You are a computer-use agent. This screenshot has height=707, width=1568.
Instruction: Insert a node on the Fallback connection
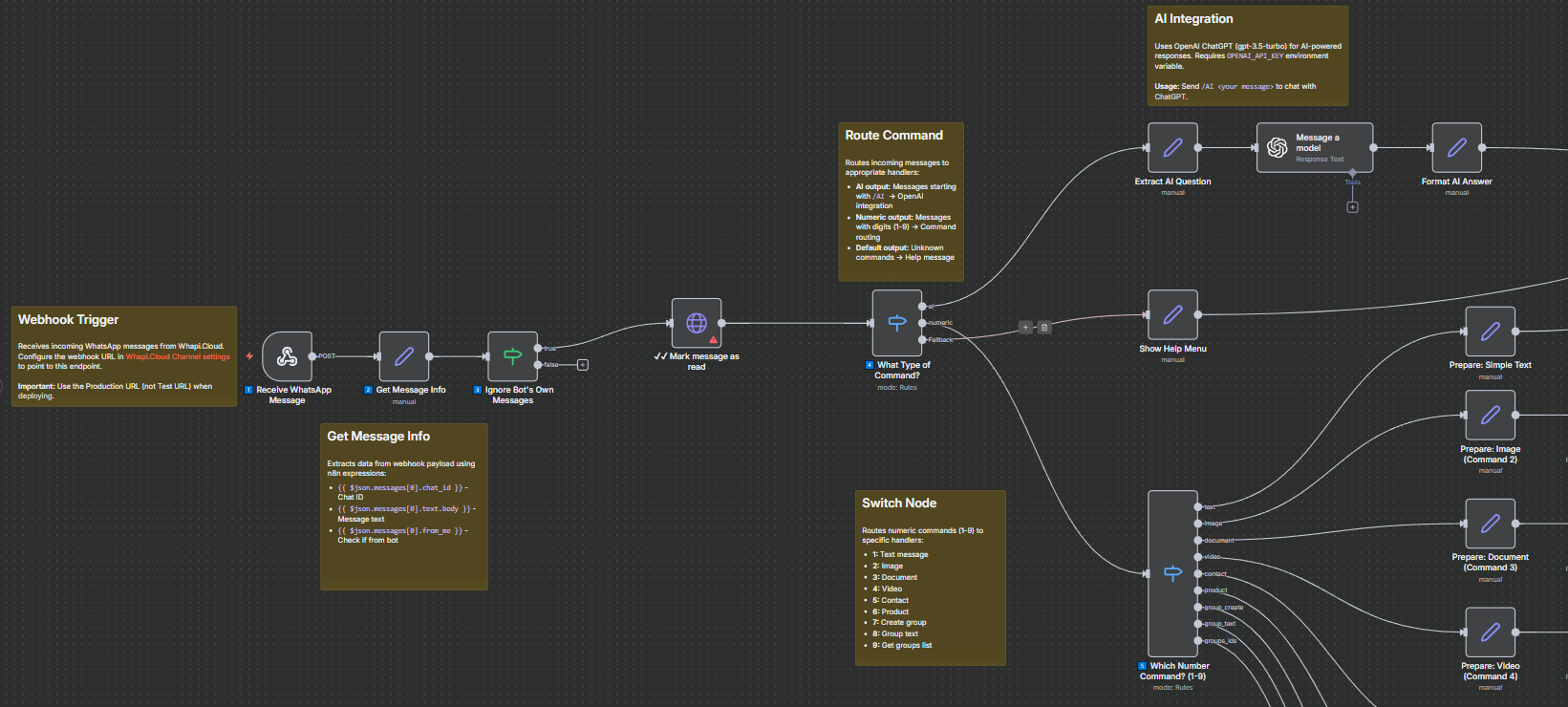1025,328
